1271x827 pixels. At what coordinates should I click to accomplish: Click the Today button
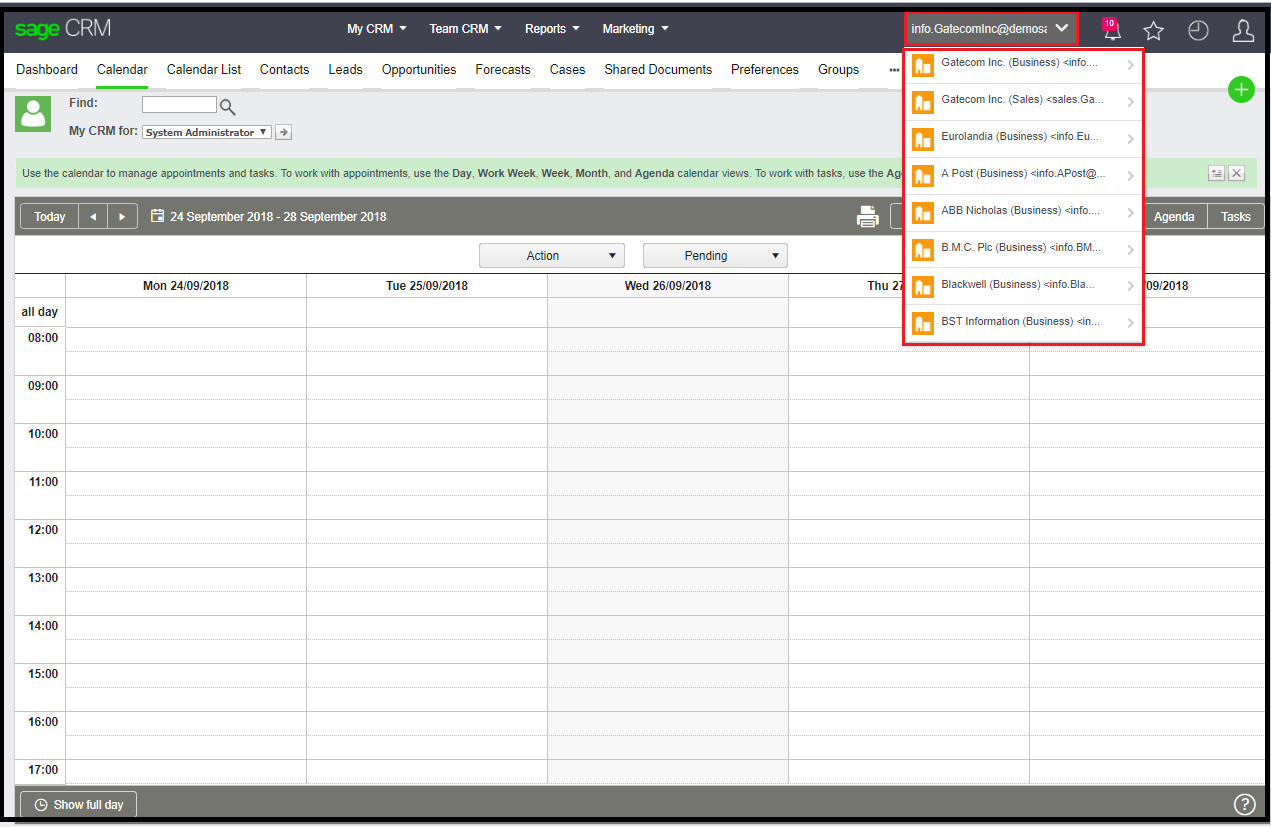point(49,217)
